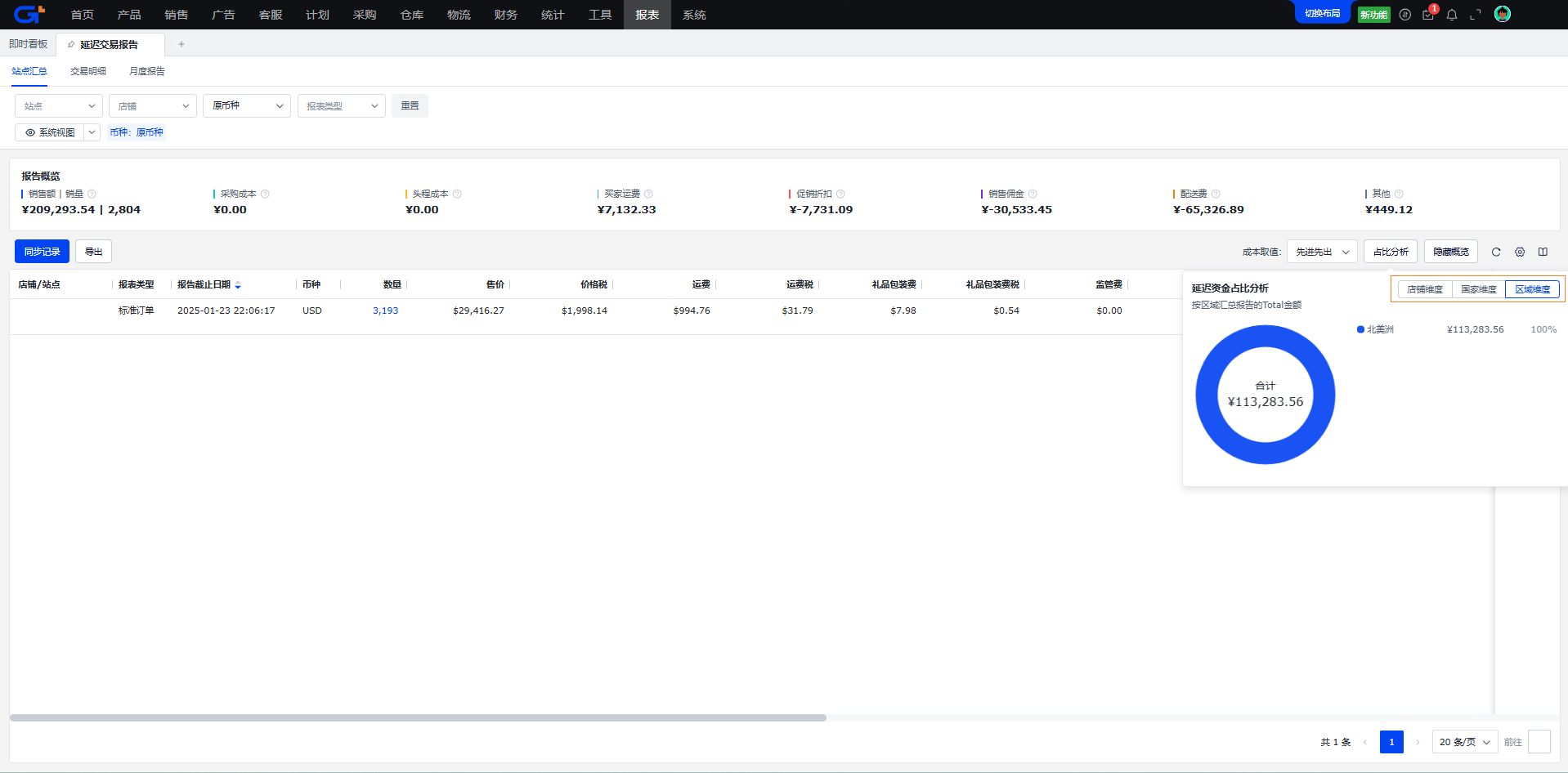
Task: Click the 切换布局 button
Action: 1322,13
